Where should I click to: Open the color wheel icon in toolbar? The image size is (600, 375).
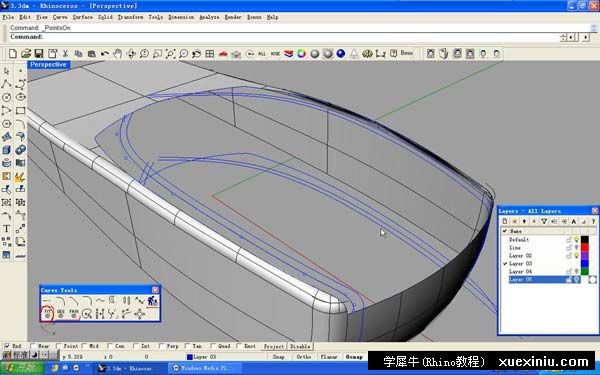click(x=302, y=54)
